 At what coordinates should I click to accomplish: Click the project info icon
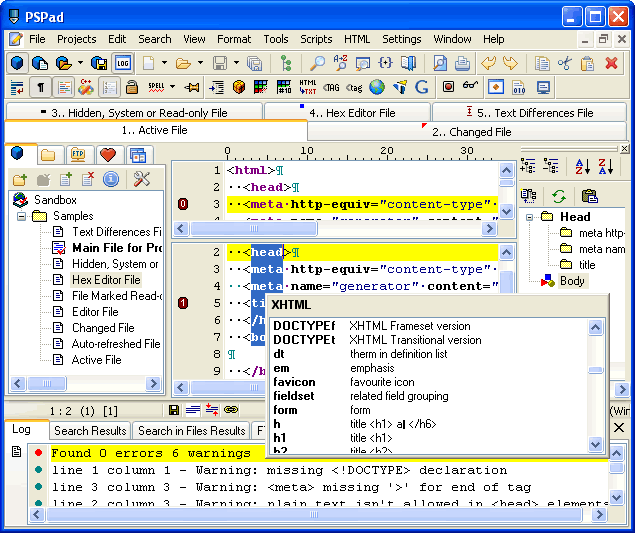pyautogui.click(x=111, y=179)
